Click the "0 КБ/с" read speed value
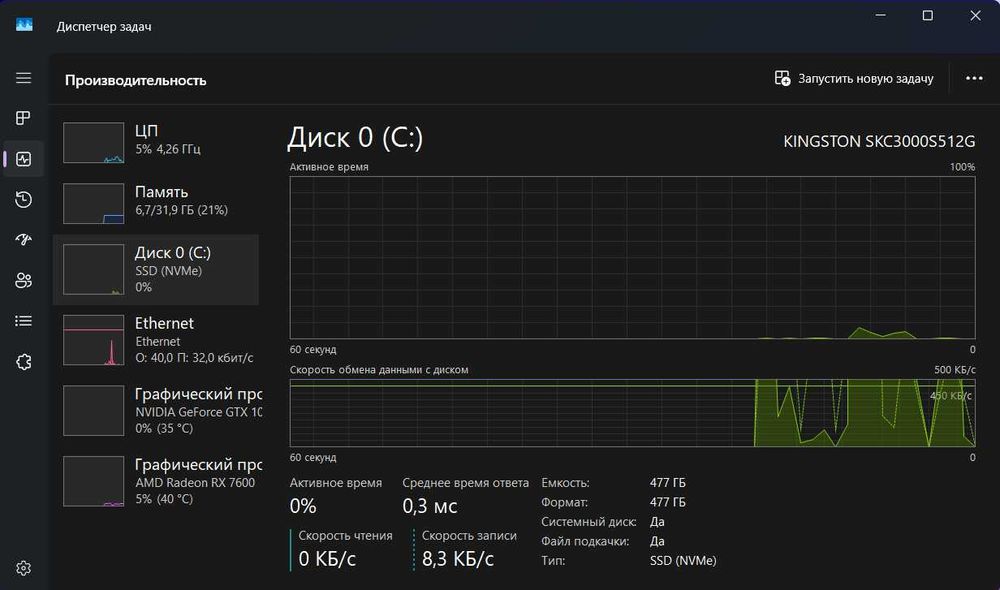Image resolution: width=1000 pixels, height=590 pixels. [x=327, y=559]
